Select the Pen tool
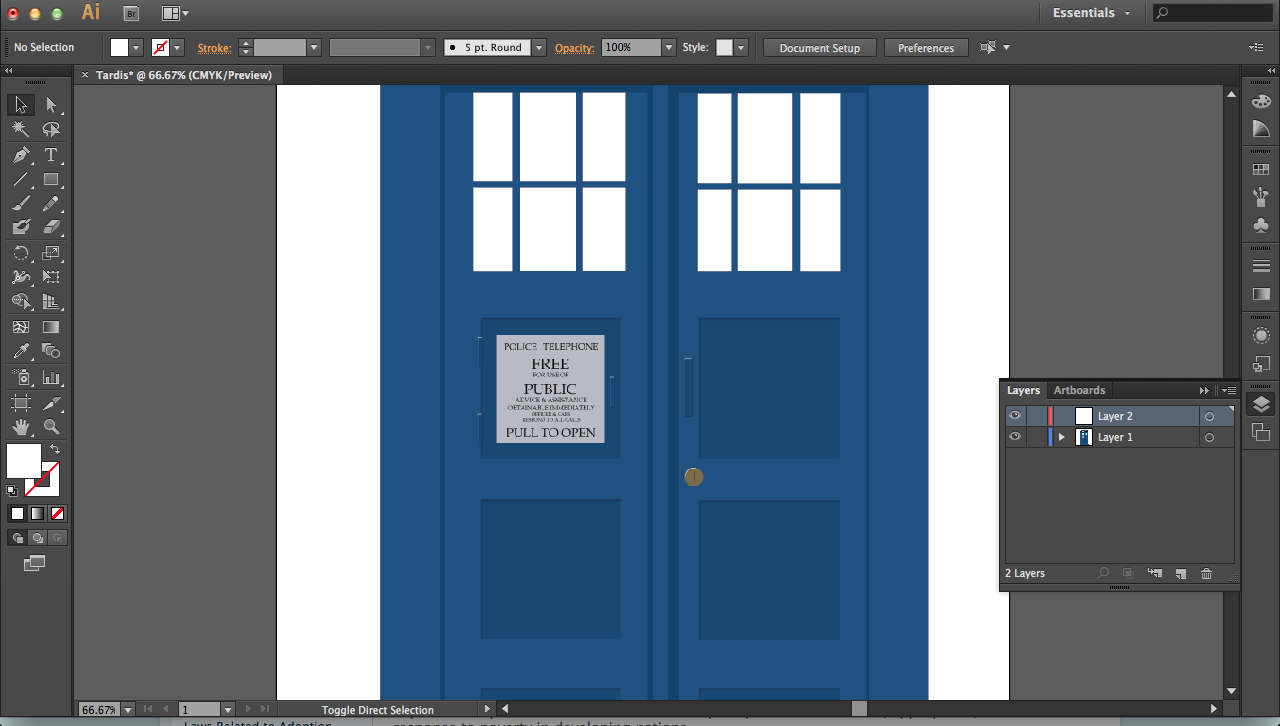Viewport: 1280px width, 726px height. click(21, 155)
